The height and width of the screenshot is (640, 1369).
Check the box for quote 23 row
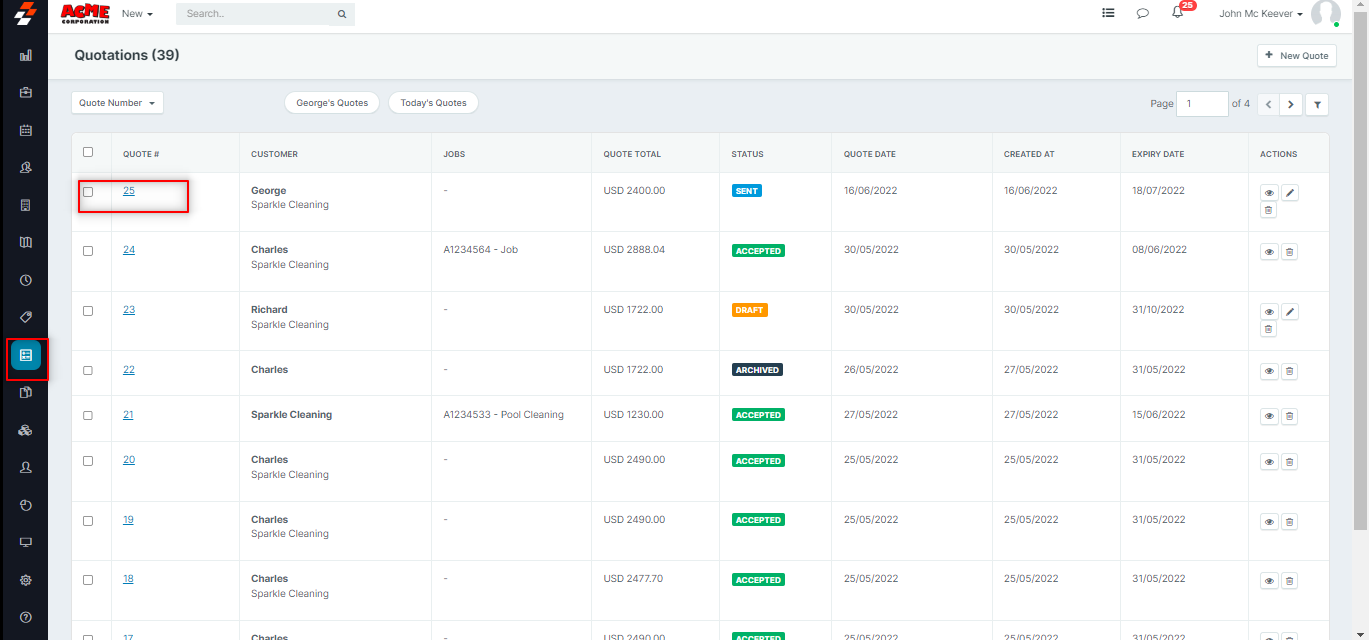pyautogui.click(x=88, y=311)
